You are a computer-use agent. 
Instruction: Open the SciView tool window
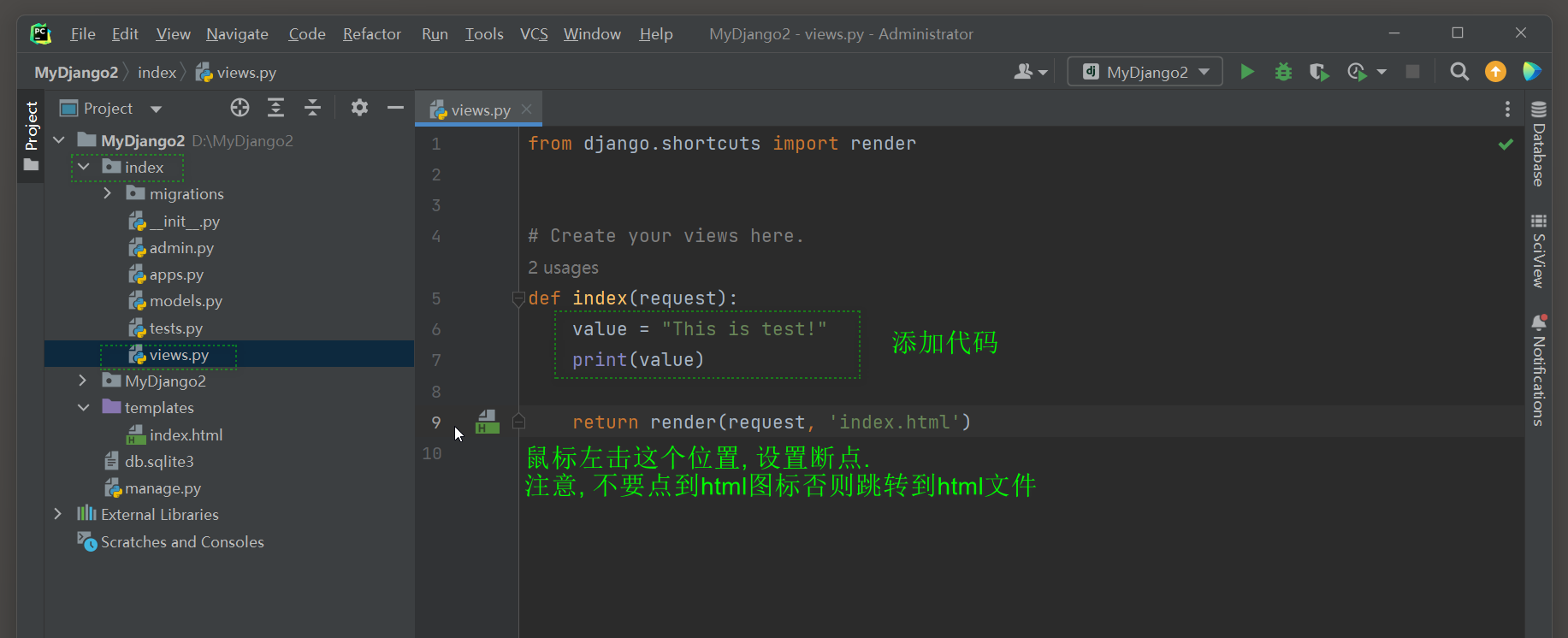click(x=1538, y=251)
